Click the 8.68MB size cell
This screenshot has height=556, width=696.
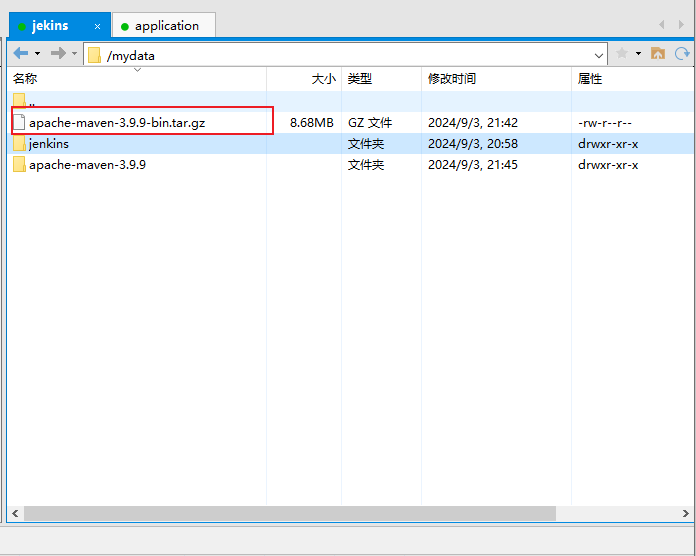(x=312, y=122)
